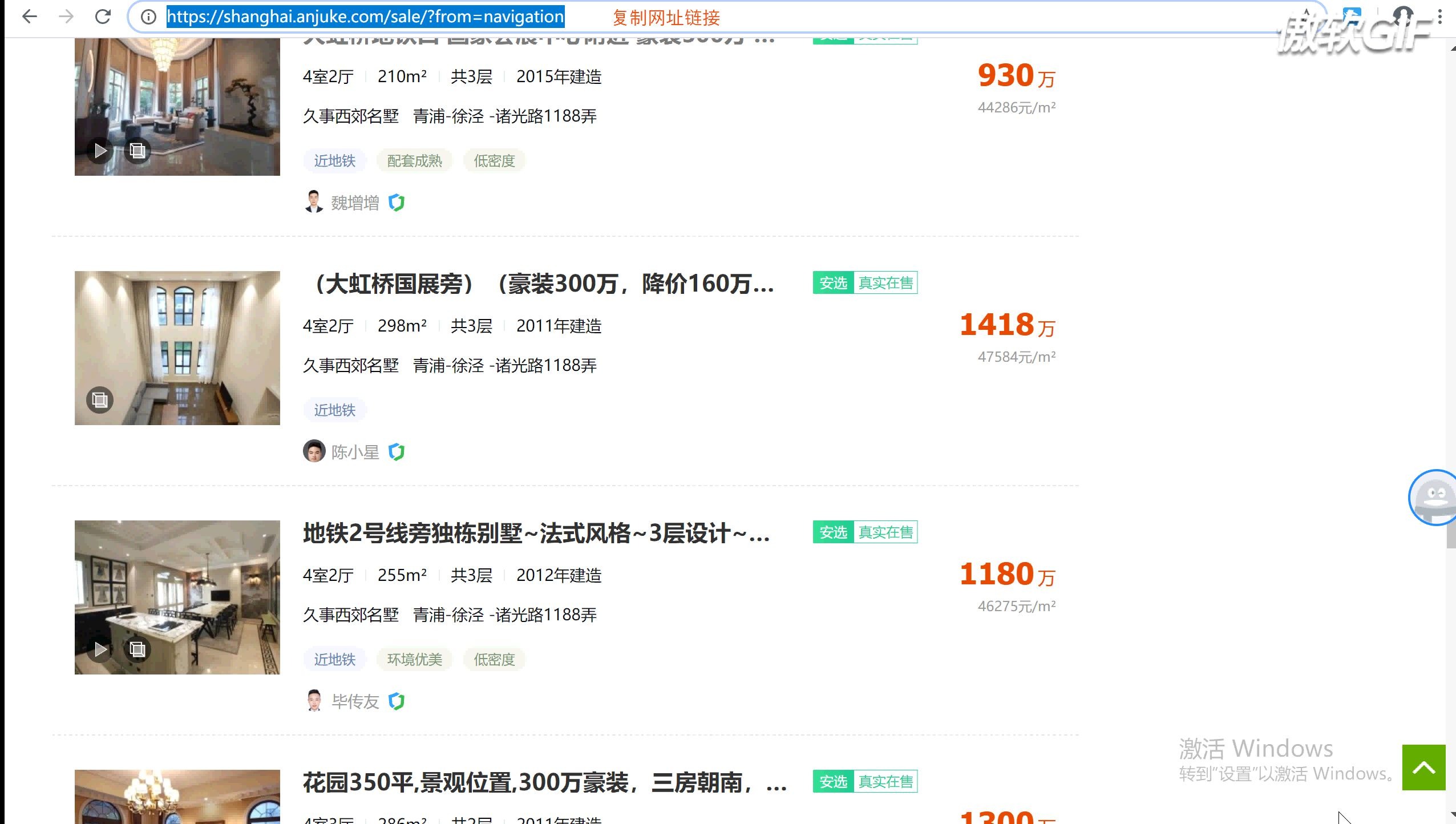
Task: Open agent name 陈小星
Action: pos(355,452)
